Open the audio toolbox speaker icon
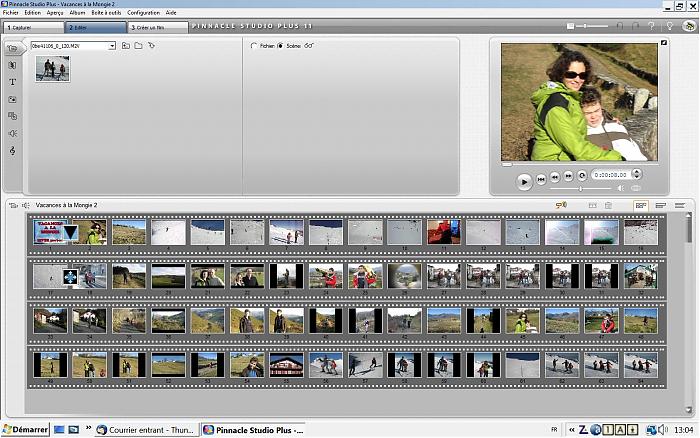Viewport: 700px width, 438px height. (x=26, y=205)
